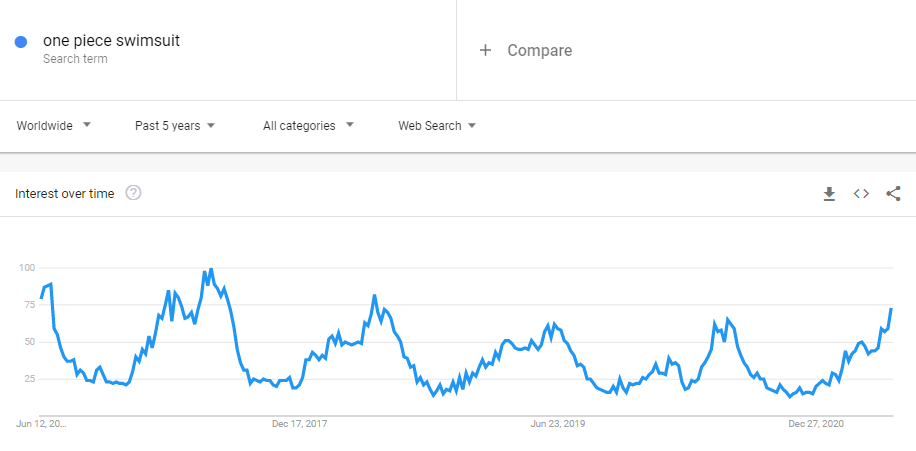
Task: Open the Web Search type dropdown
Action: point(437,126)
